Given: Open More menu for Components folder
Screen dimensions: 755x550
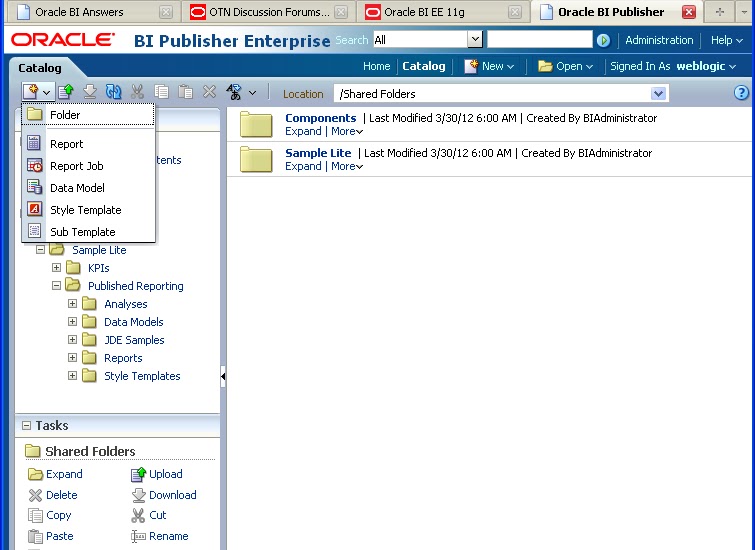Looking at the screenshot, I should coord(347,131).
